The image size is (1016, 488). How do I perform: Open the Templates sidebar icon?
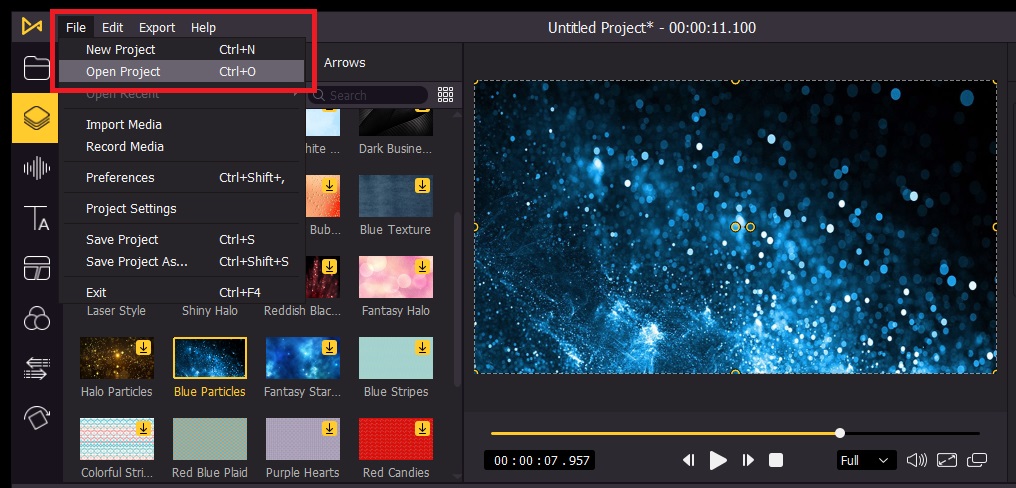coord(37,268)
